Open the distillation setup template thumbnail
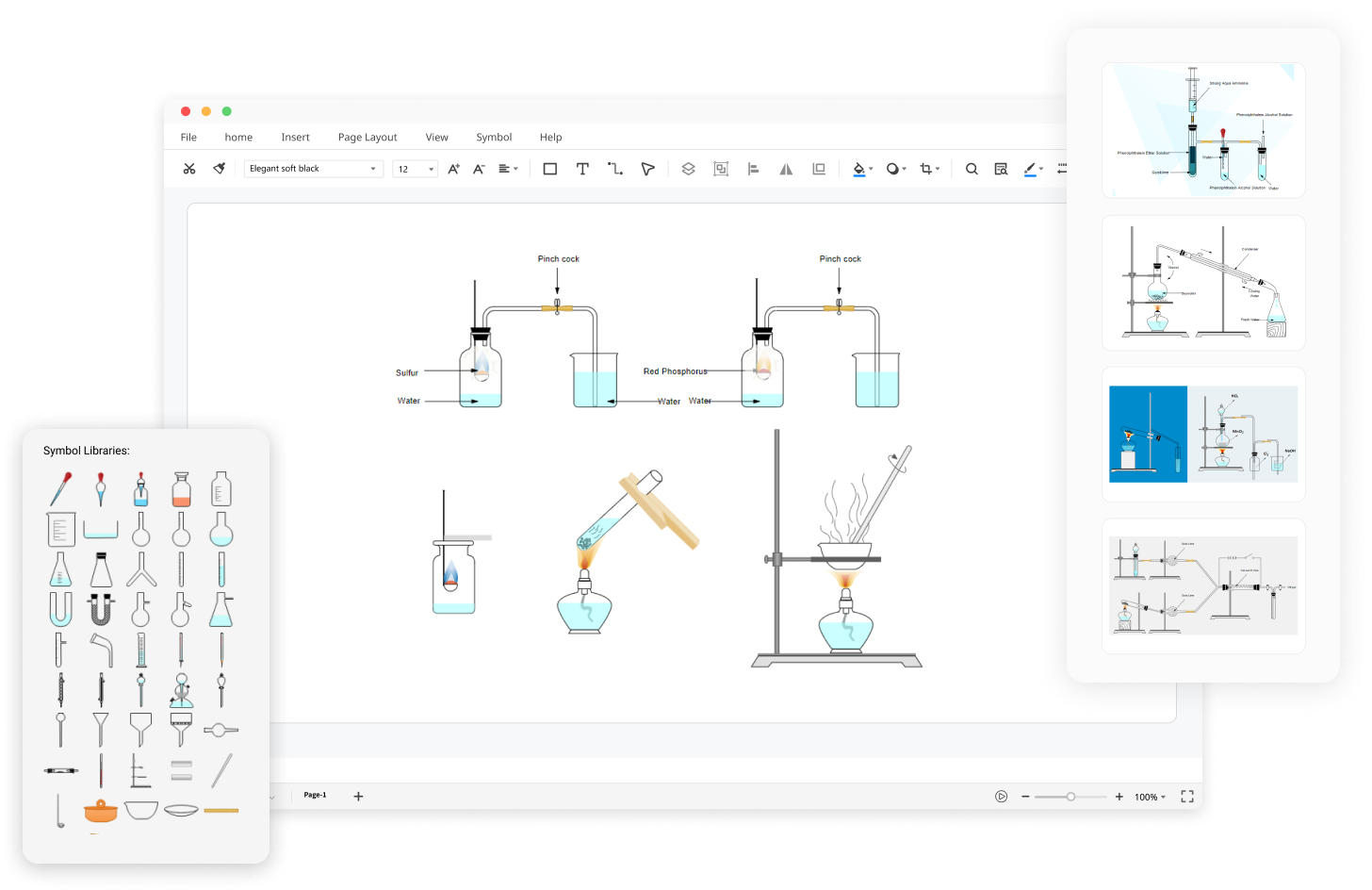The image size is (1372, 890). (x=1202, y=281)
